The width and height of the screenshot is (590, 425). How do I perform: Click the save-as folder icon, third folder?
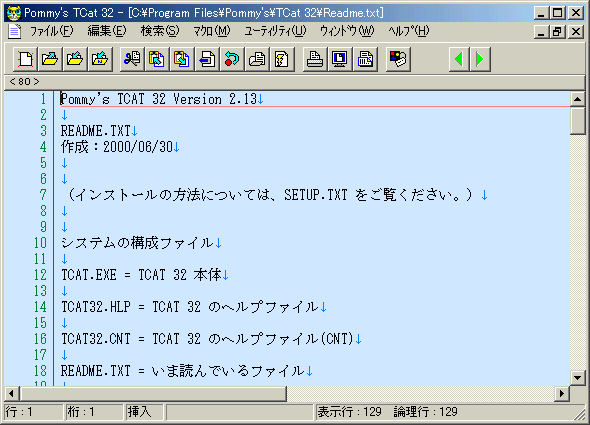(x=100, y=59)
